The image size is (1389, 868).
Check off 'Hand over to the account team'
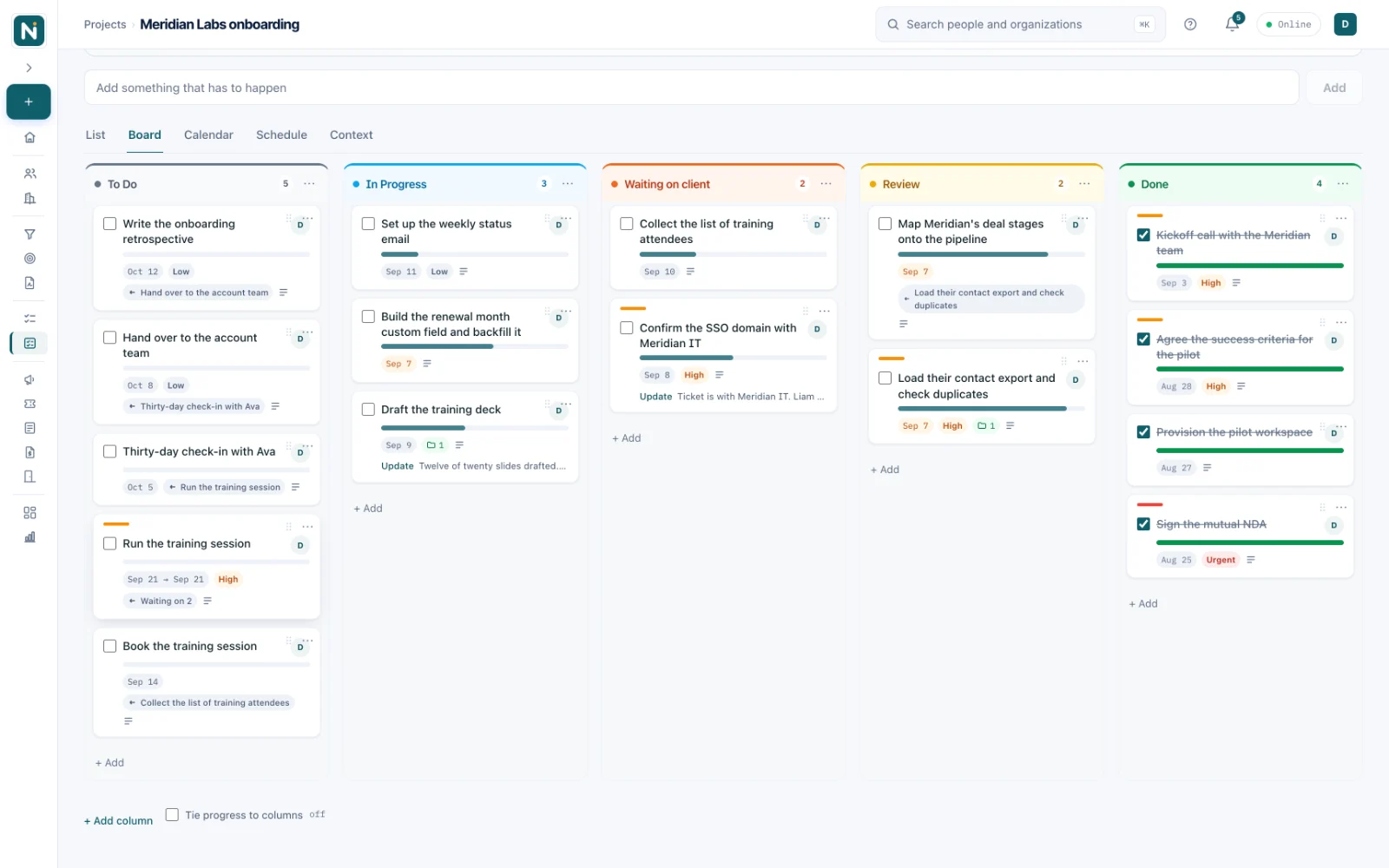pos(110,338)
